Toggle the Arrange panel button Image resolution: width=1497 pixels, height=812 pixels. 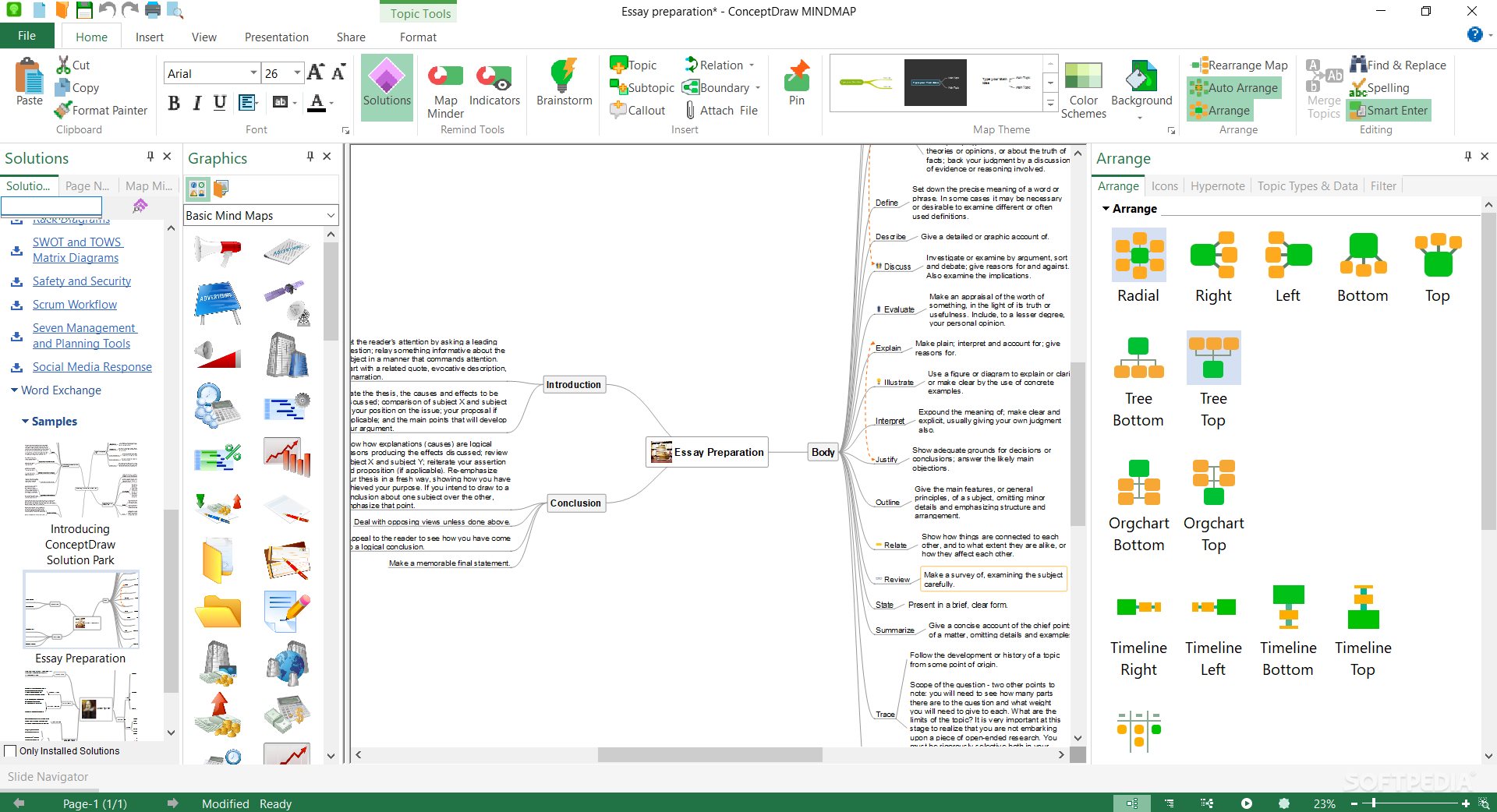point(1220,111)
